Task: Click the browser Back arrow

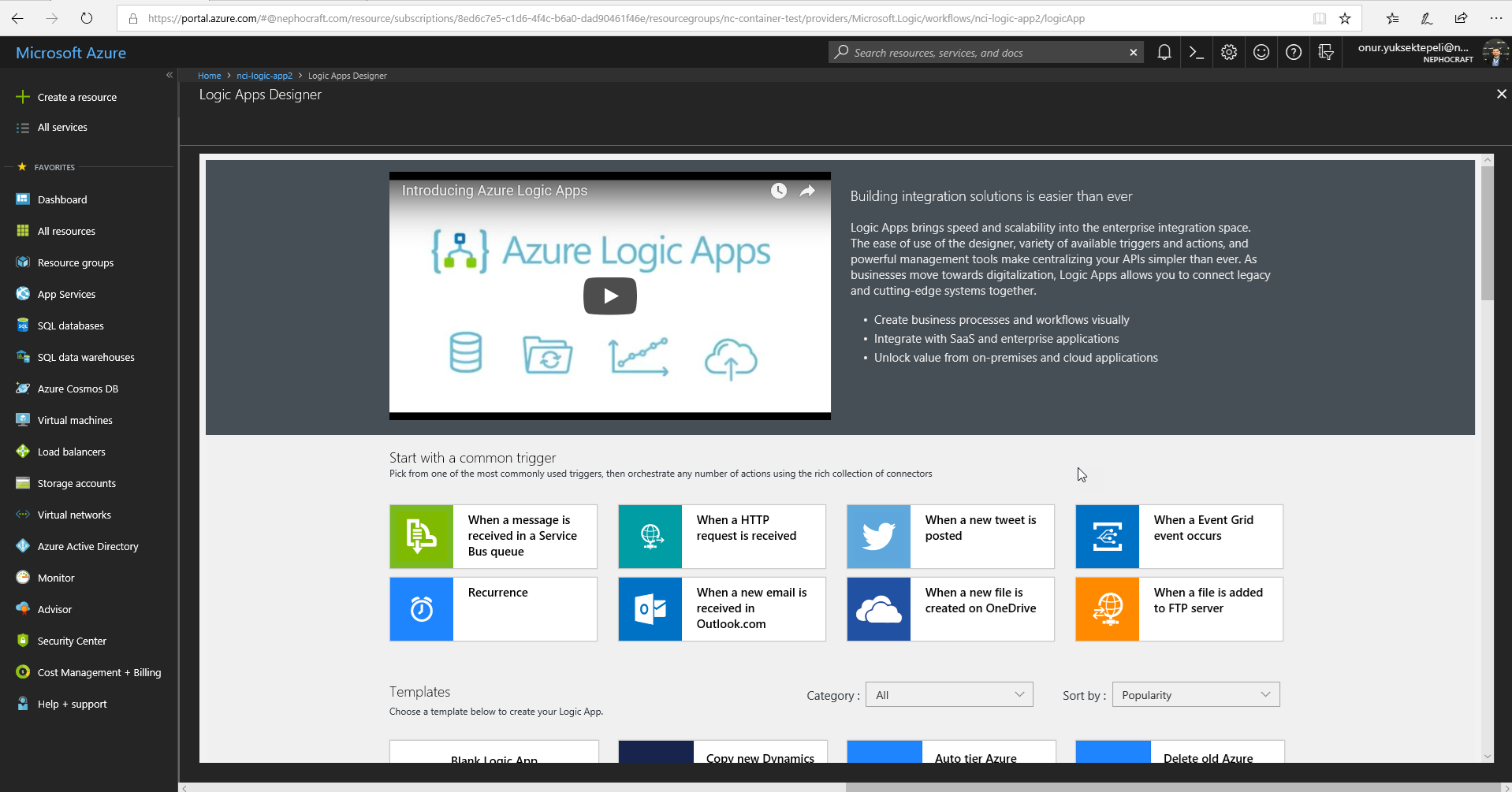Action: tap(17, 18)
